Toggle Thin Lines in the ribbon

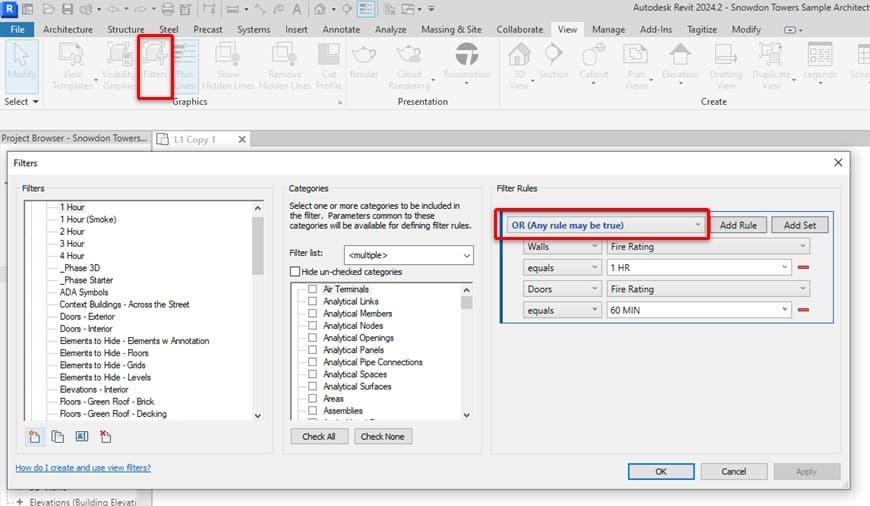point(184,67)
